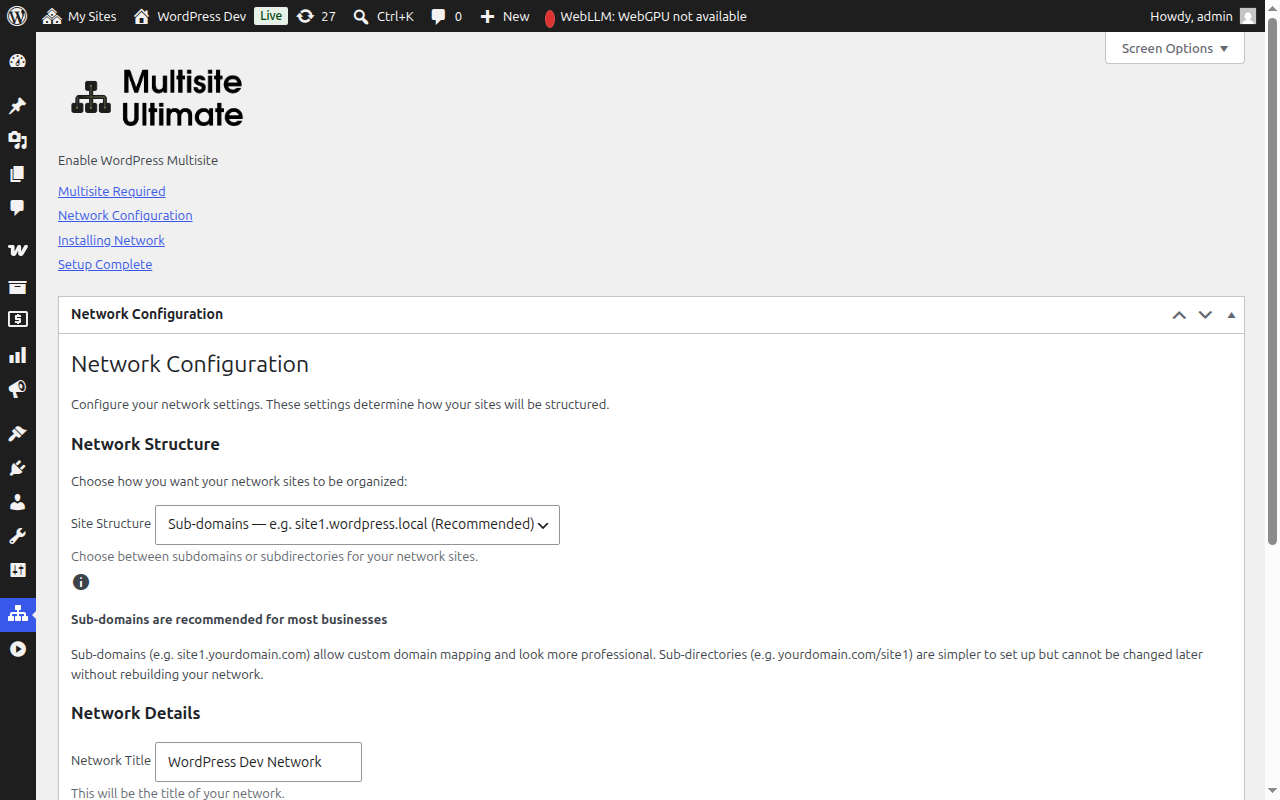This screenshot has height=800, width=1280.
Task: Open the New content menu
Action: [505, 16]
